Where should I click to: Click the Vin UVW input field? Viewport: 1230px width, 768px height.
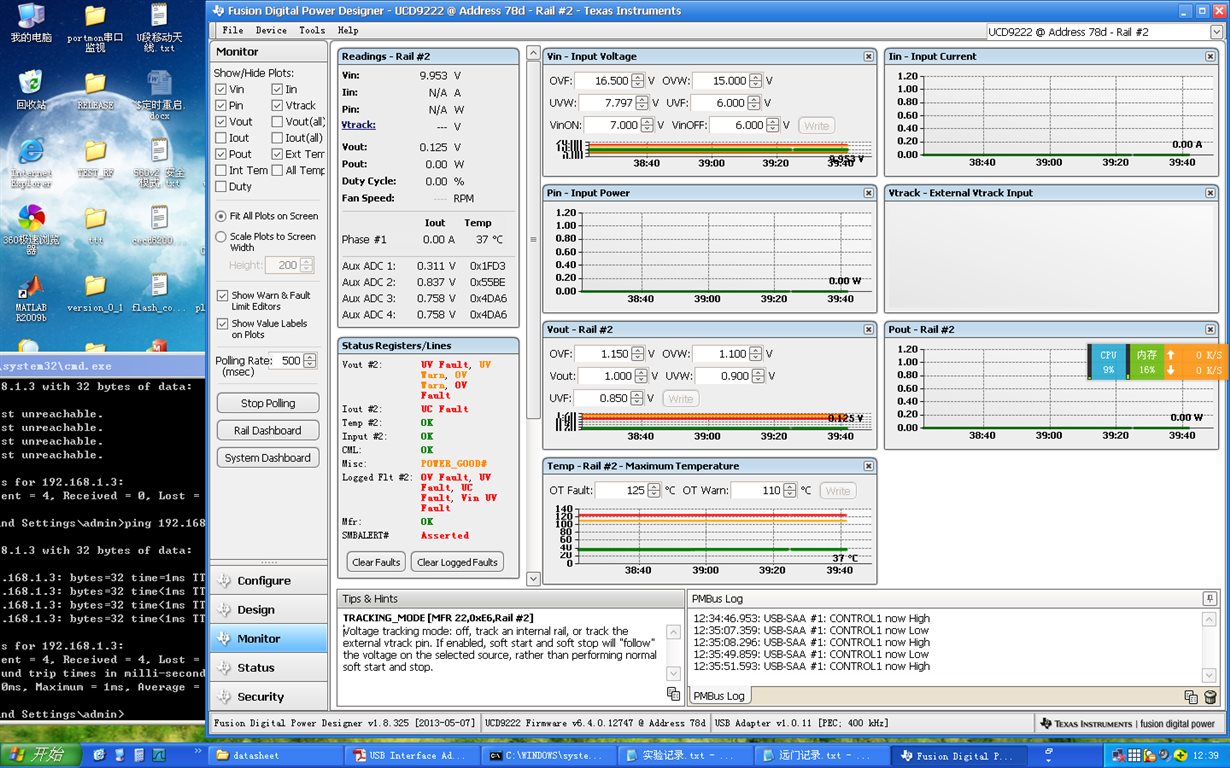click(606, 103)
